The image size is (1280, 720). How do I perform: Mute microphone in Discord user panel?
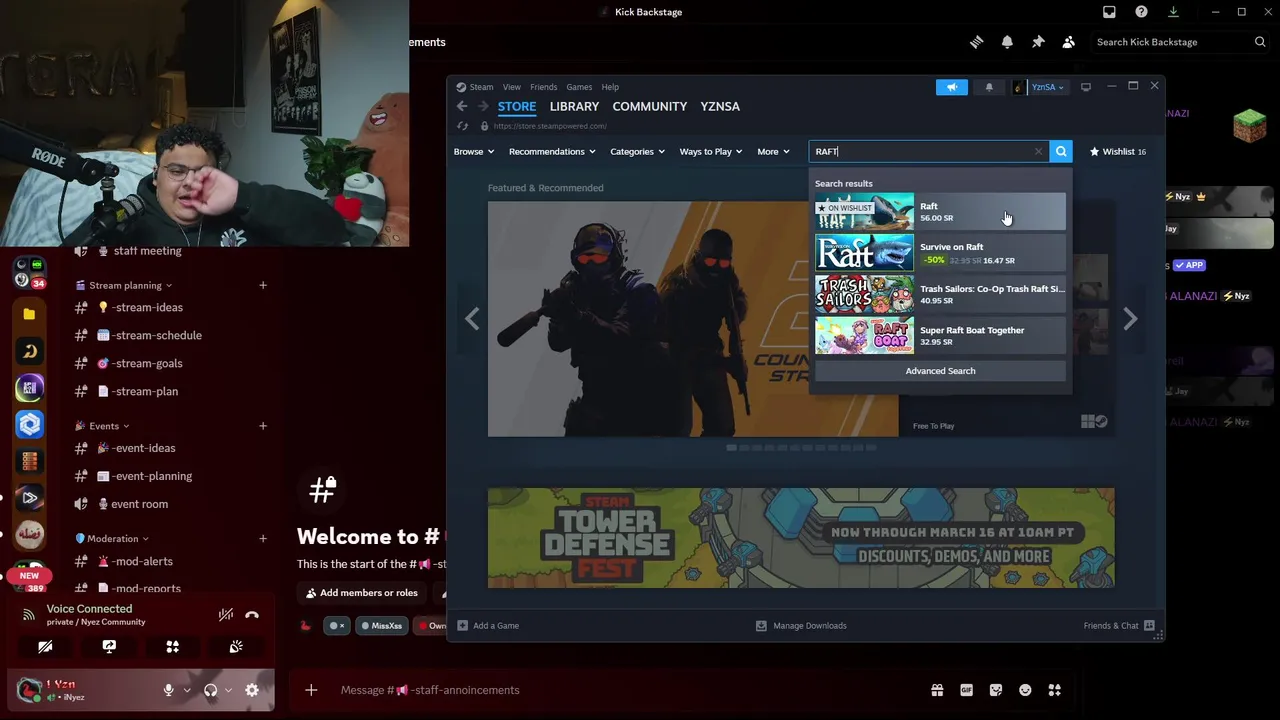pos(168,690)
